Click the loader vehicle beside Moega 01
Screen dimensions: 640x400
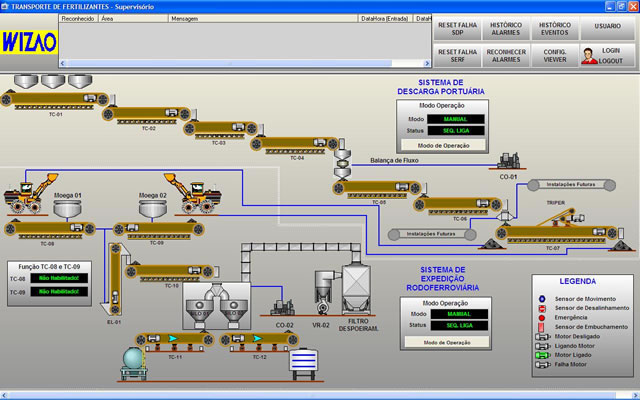coord(30,194)
